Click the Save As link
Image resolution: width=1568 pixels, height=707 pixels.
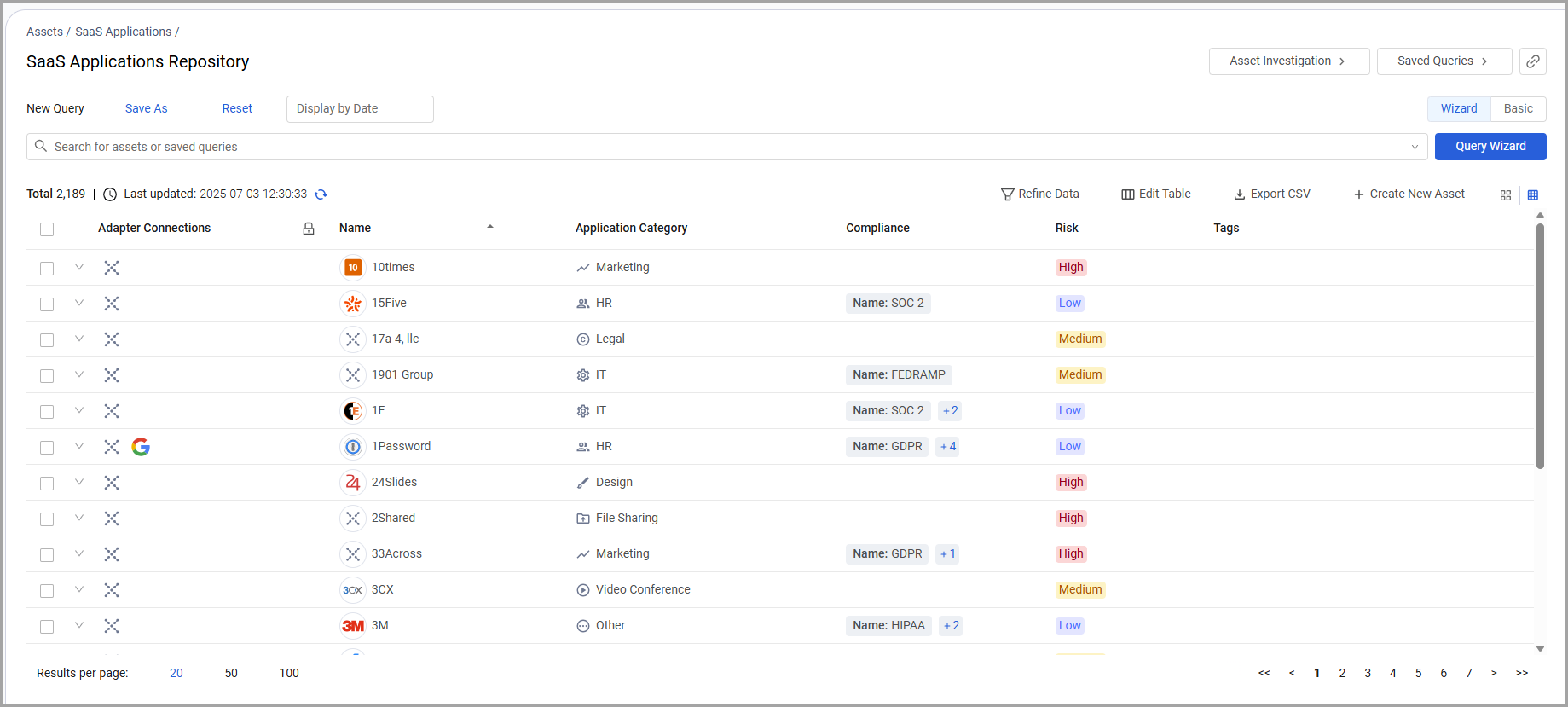click(147, 109)
